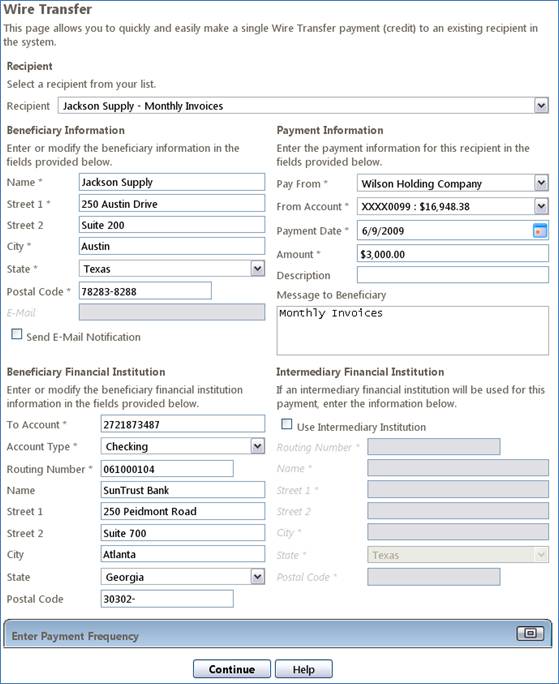
Task: Click the Beneficiary Information section heading
Action: [65, 130]
